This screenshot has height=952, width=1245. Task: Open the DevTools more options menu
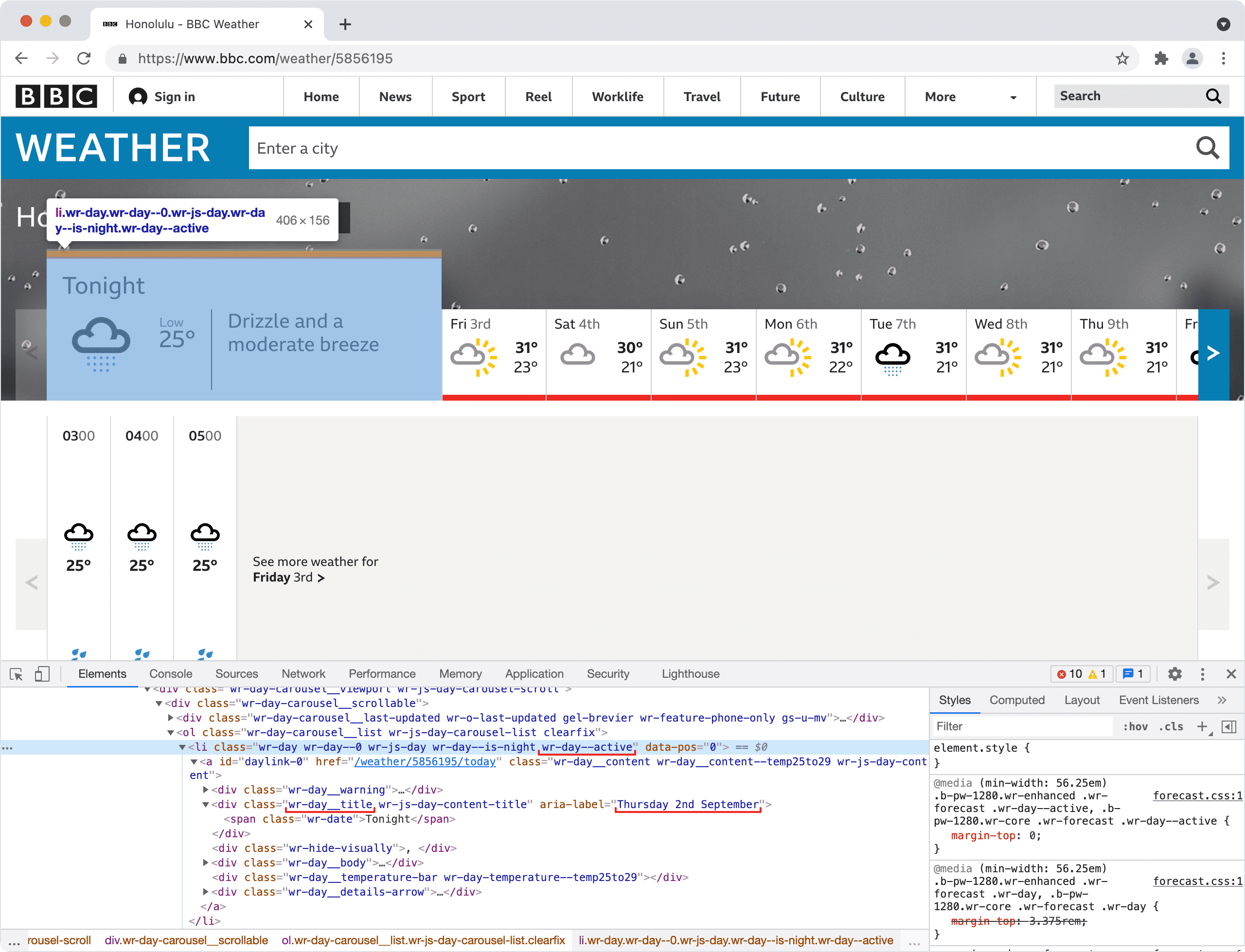point(1203,674)
